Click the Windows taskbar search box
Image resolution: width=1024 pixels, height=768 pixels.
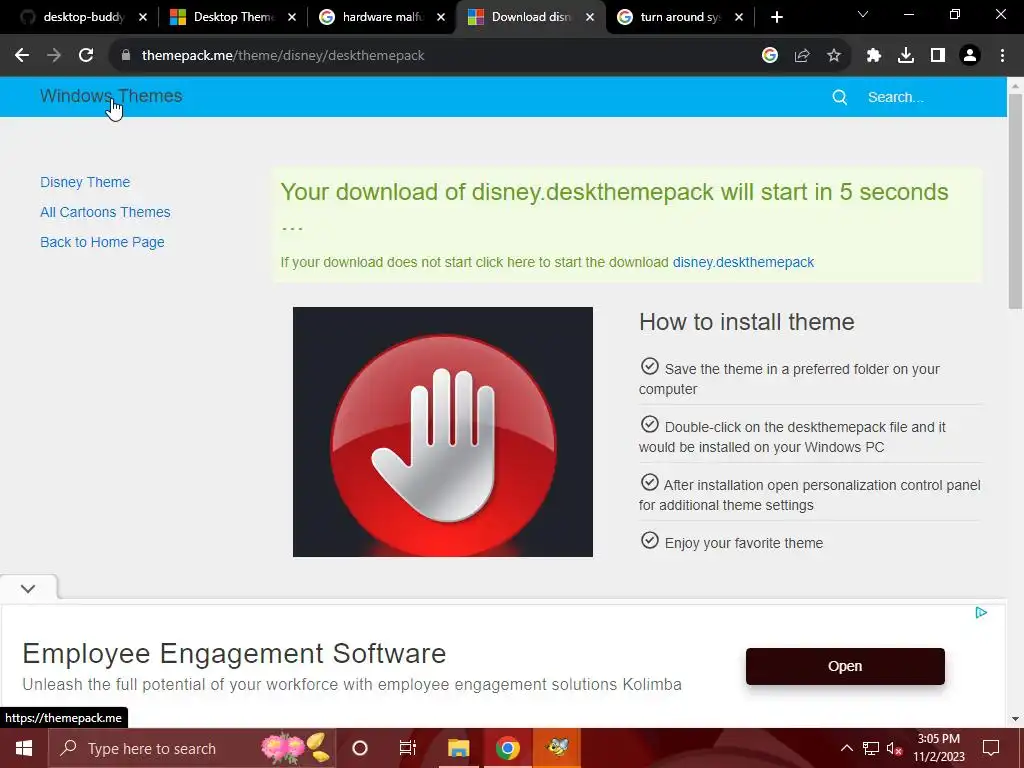pyautogui.click(x=193, y=748)
